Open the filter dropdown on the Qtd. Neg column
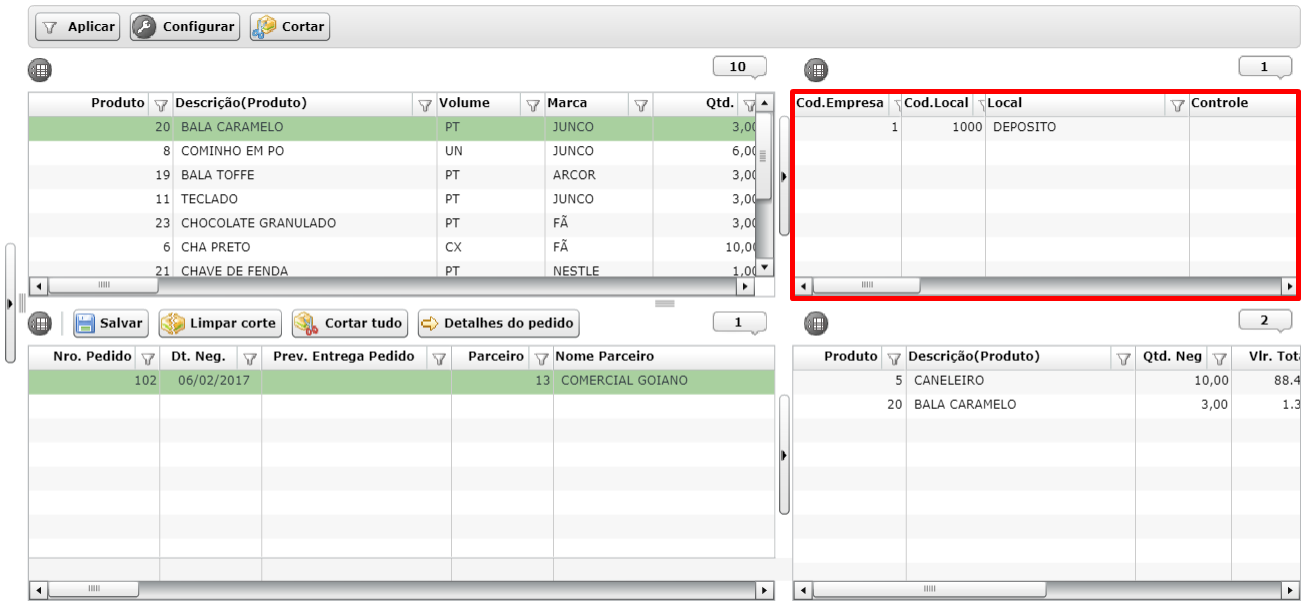Viewport: 1305px width, 604px height. click(x=1220, y=358)
